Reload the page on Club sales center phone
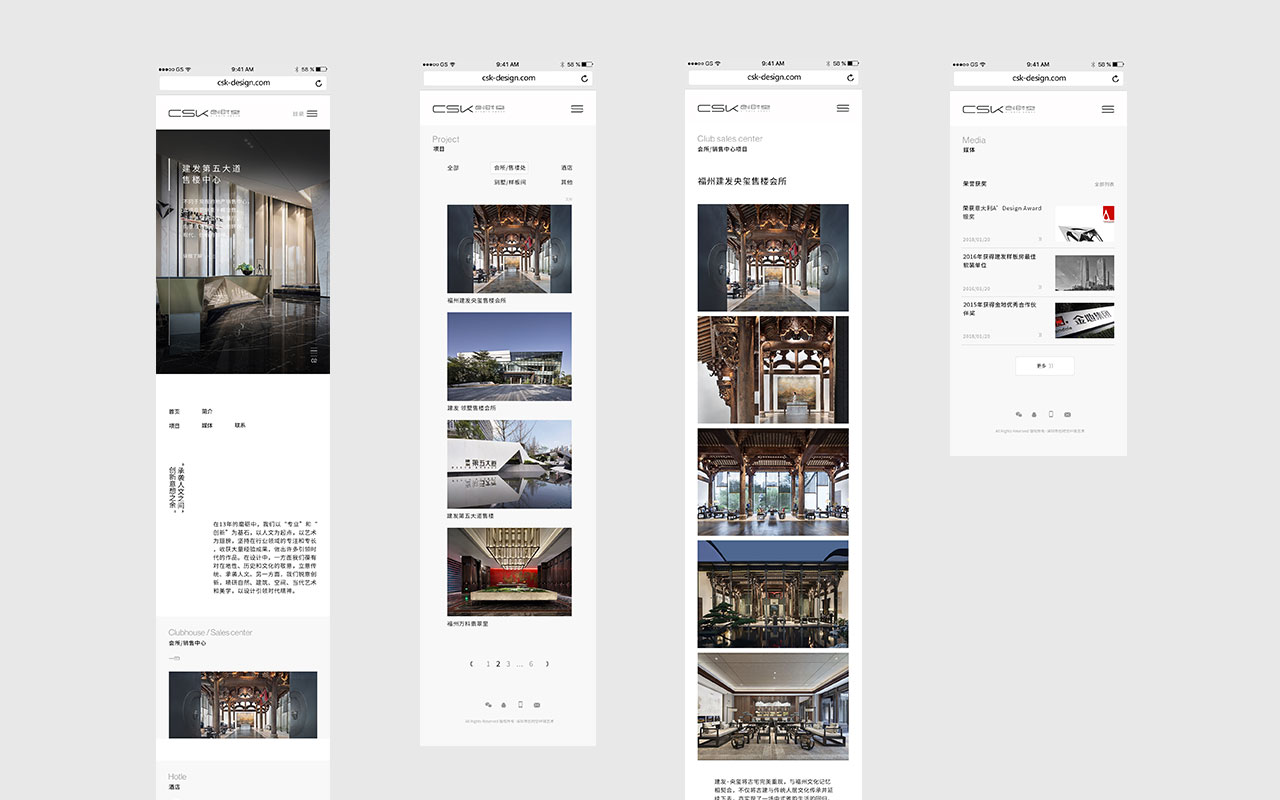 tap(851, 77)
